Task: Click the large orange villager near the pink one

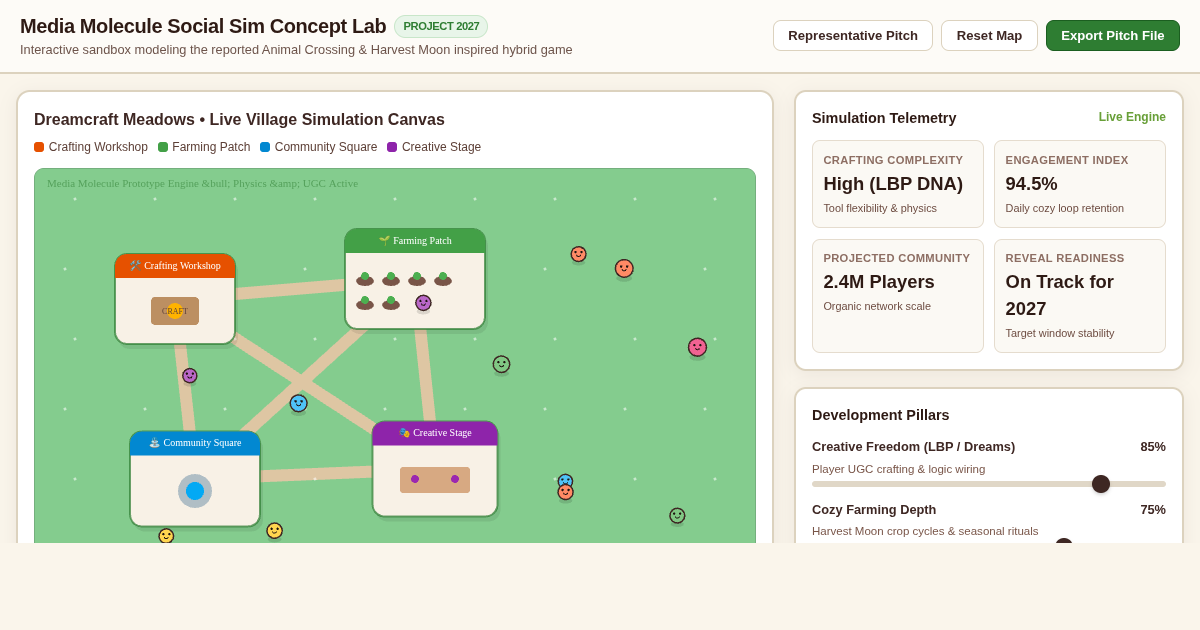Action: [624, 269]
